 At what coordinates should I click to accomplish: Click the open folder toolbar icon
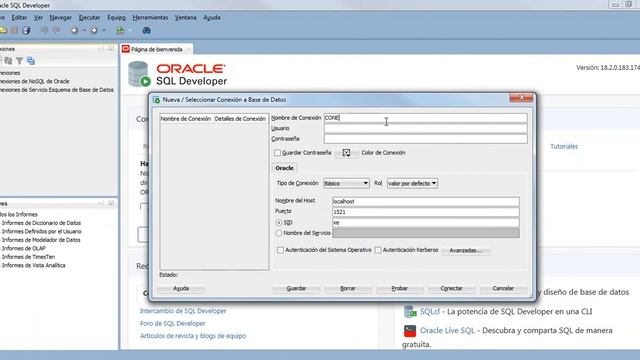point(3,31)
